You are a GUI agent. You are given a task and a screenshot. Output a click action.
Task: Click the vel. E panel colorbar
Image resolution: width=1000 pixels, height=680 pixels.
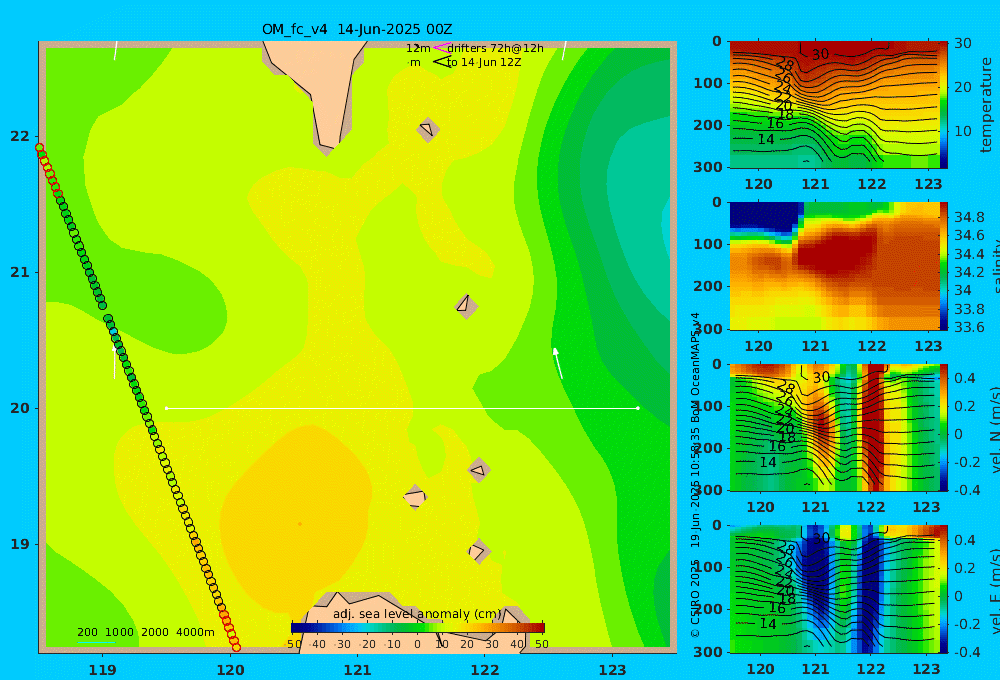pyautogui.click(x=944, y=589)
